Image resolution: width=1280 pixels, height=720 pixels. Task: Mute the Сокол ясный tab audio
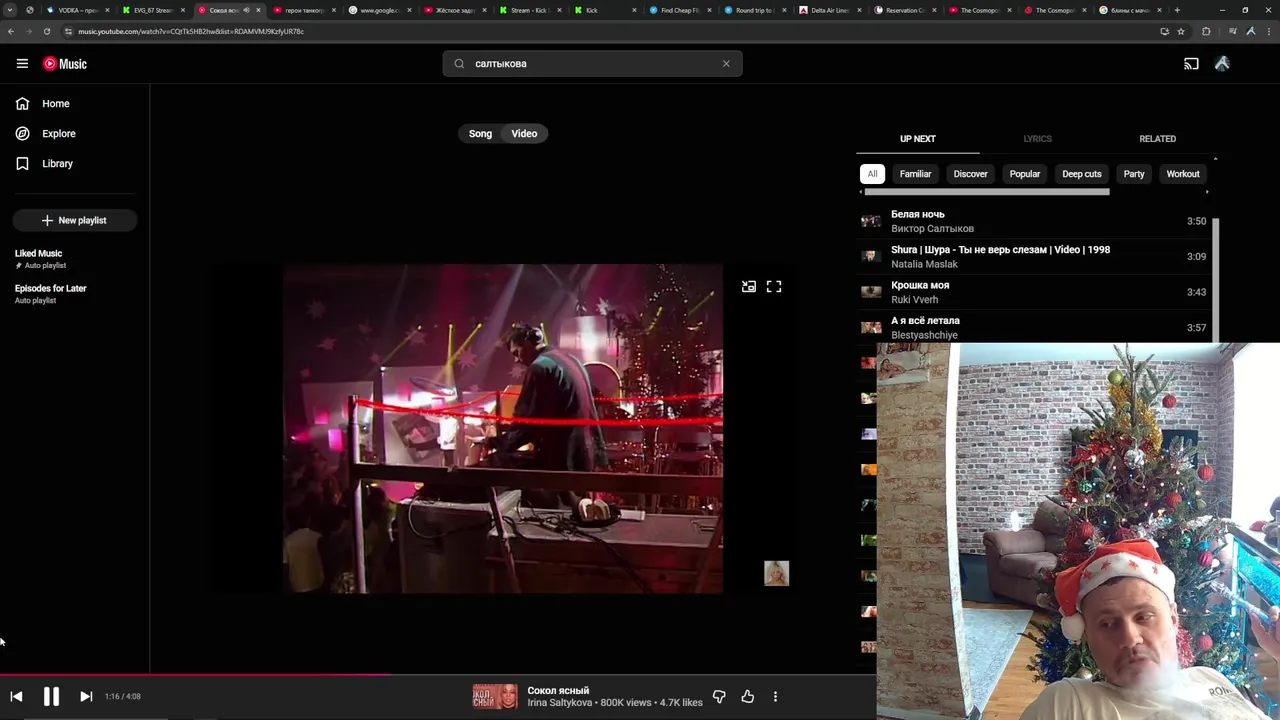point(246,10)
